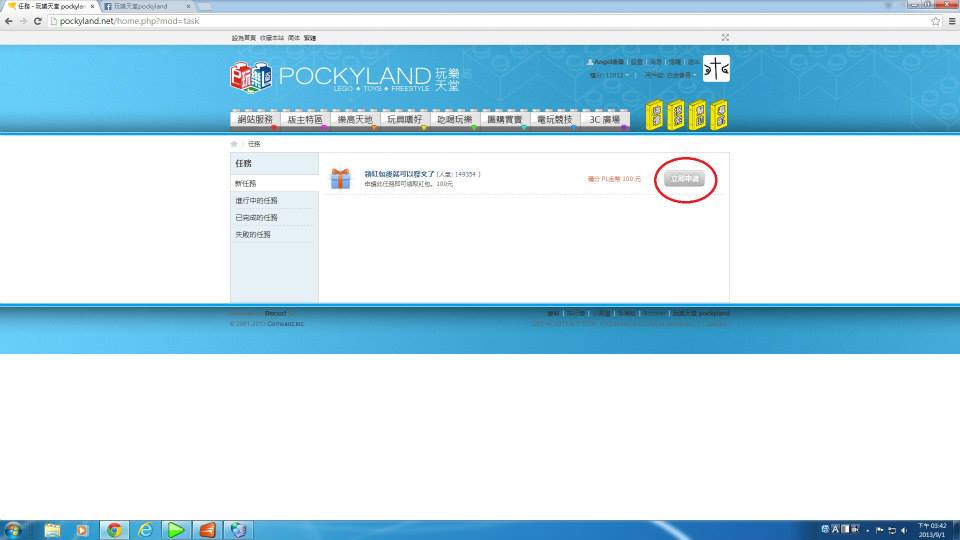Viewport: 960px width, 540px height.
Task: Select 已完成的任務 in the sidebar
Action: 257,218
